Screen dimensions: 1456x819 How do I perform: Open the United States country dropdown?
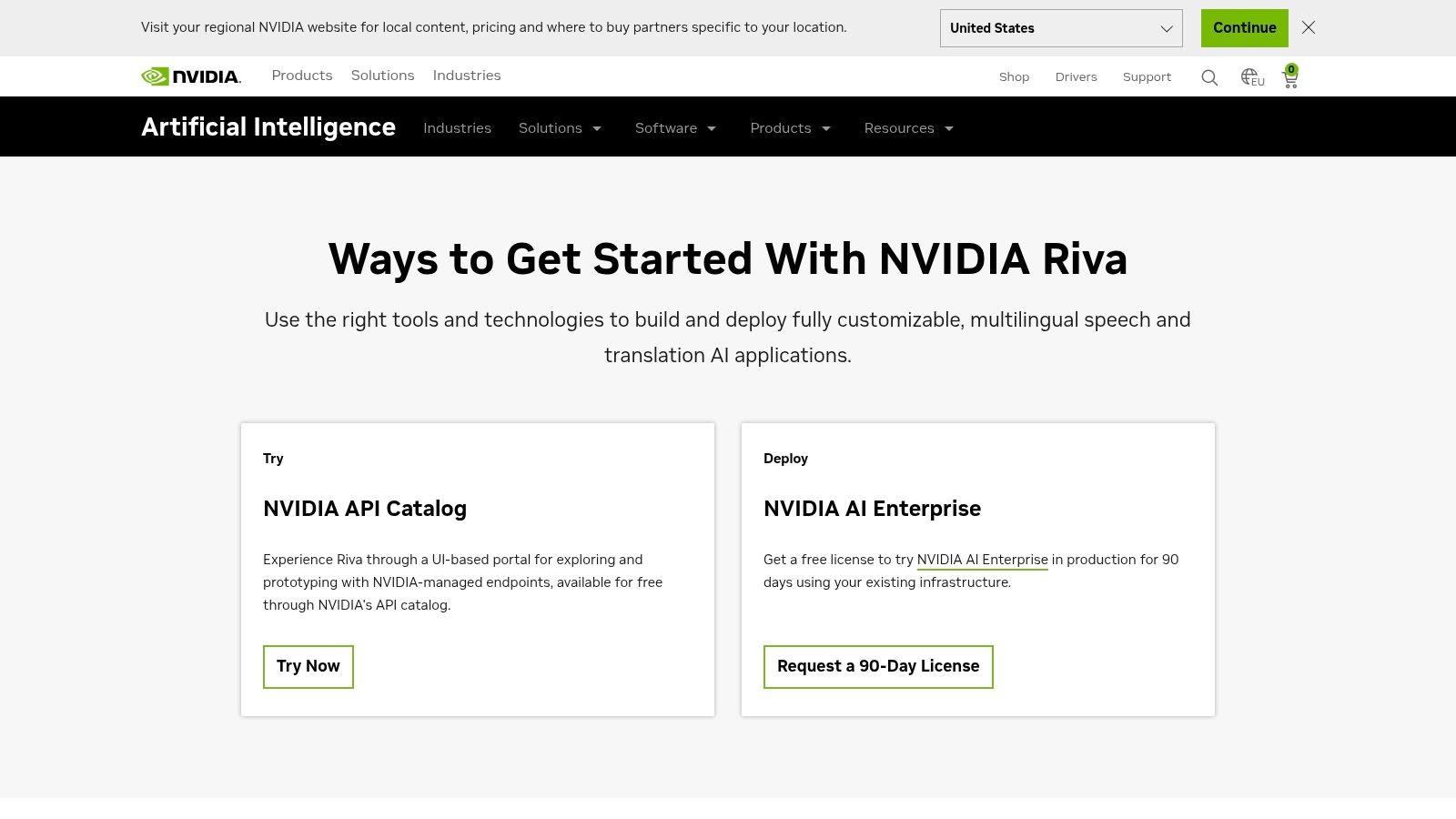[1060, 28]
